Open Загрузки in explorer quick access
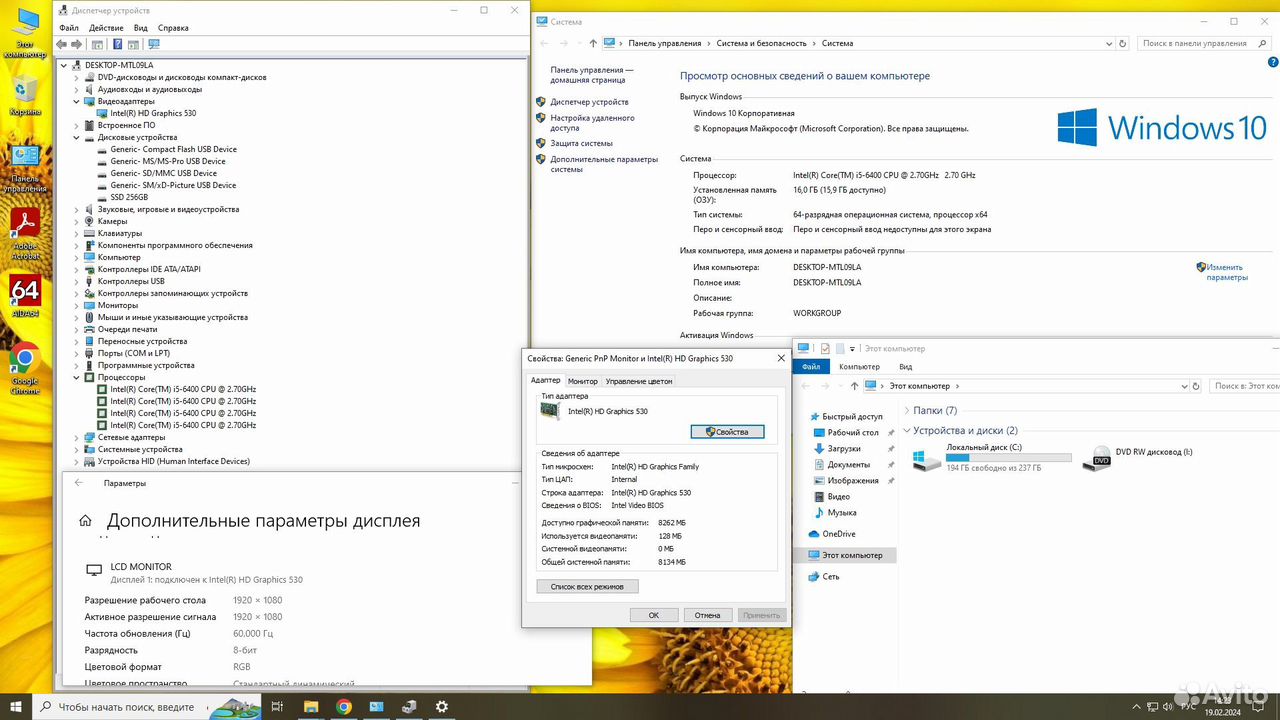Screen dimensions: 1280x720 (x=844, y=449)
